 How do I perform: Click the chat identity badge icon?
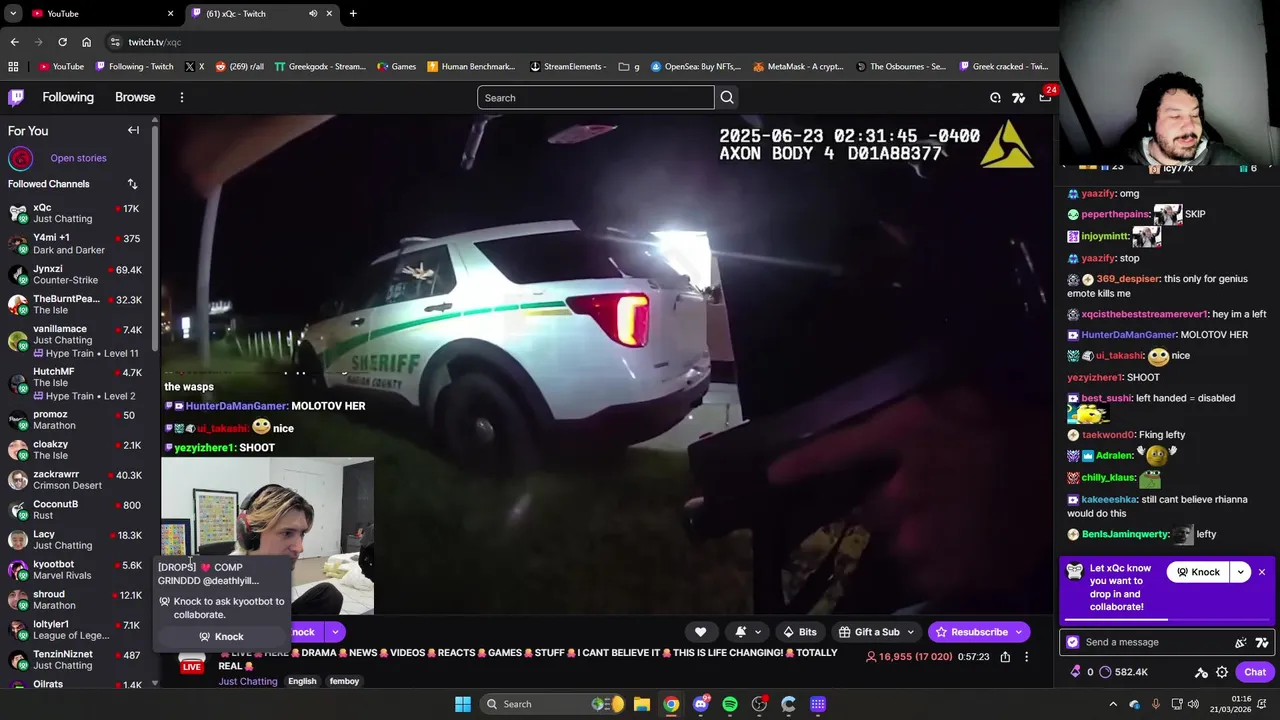(1073, 642)
